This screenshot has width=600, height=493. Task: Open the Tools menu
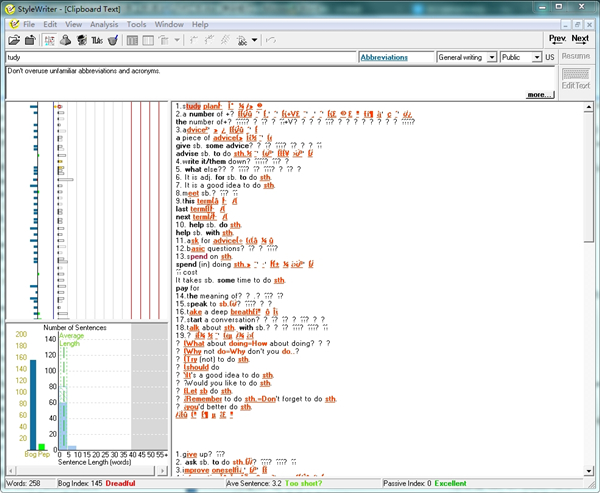[x=136, y=23]
